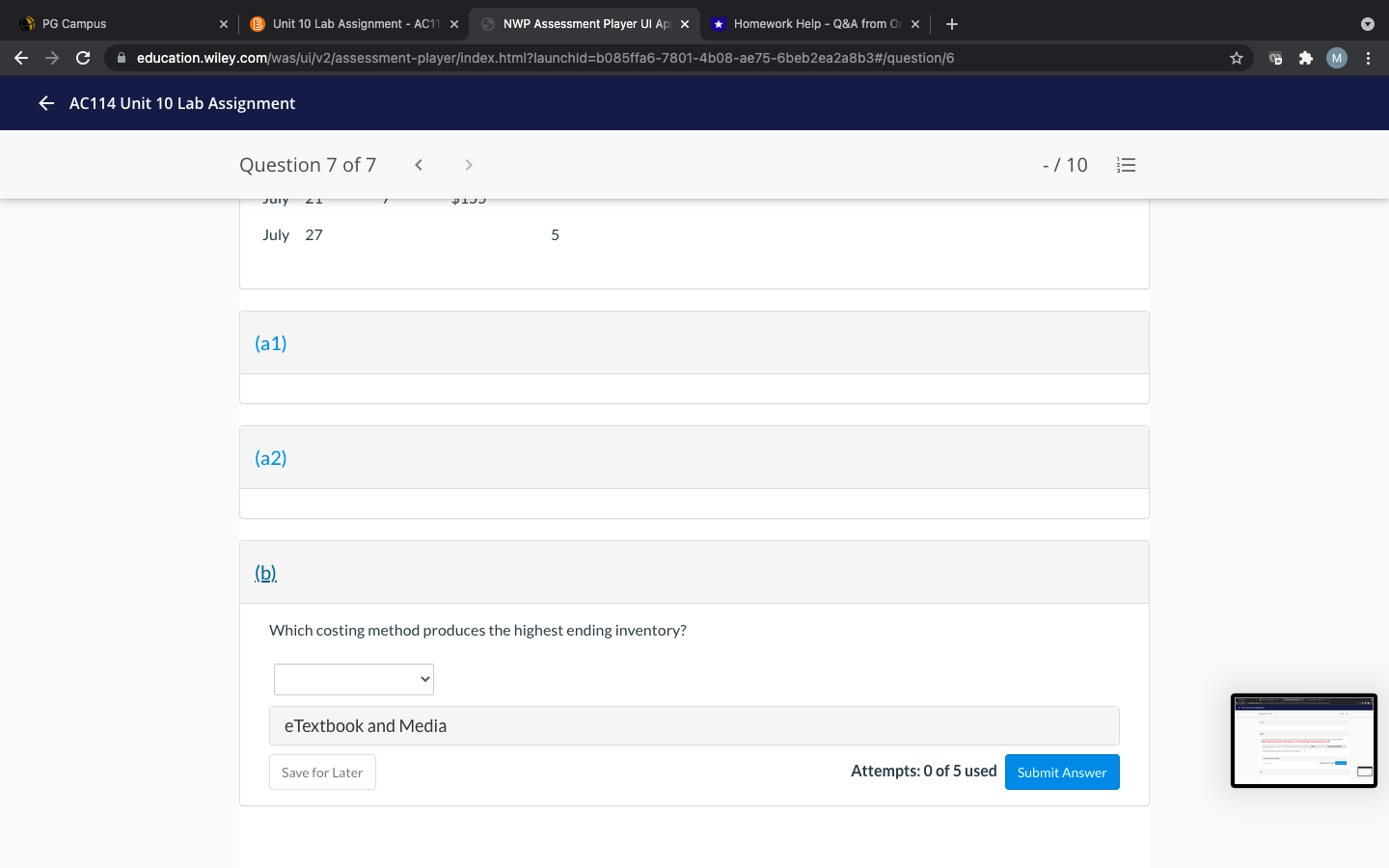Image resolution: width=1389 pixels, height=868 pixels.
Task: Go back to previous browser page
Action: coord(21,58)
